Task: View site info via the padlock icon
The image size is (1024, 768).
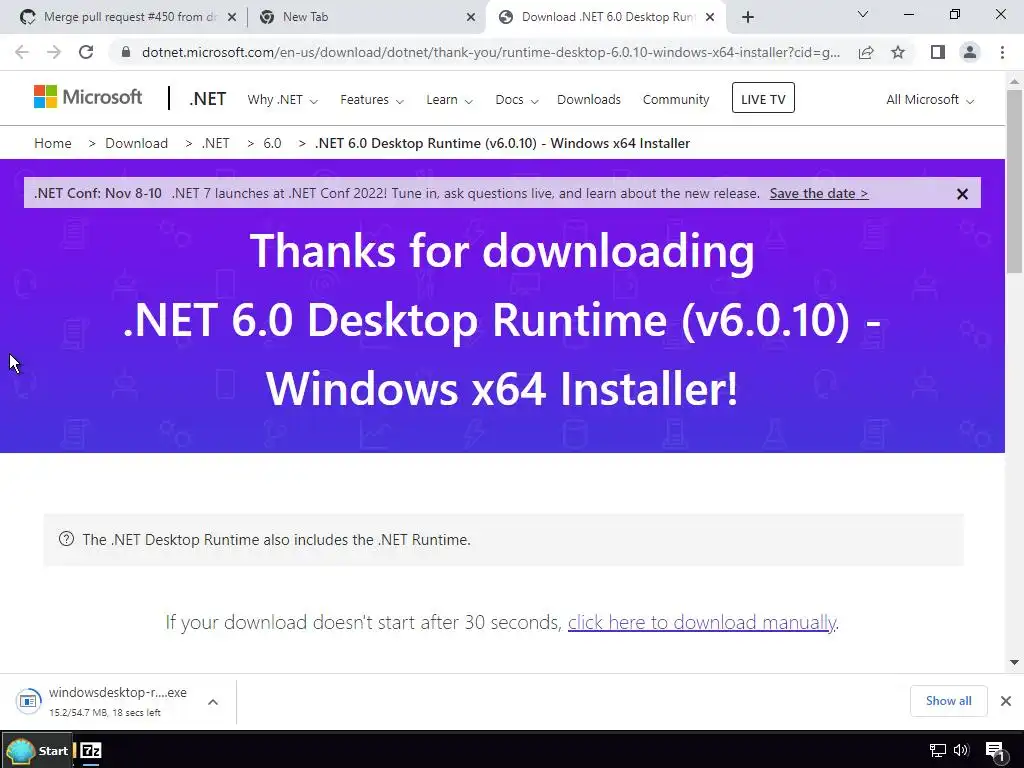Action: (x=126, y=52)
